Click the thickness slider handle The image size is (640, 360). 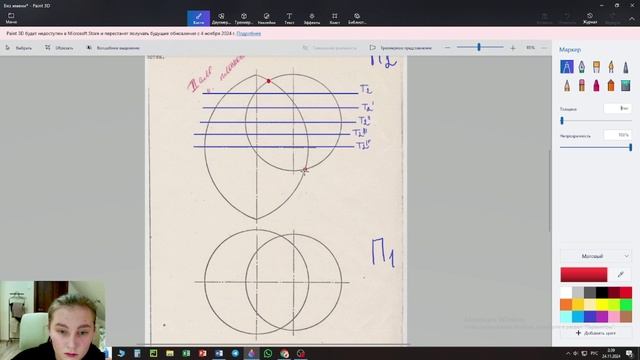[562, 121]
